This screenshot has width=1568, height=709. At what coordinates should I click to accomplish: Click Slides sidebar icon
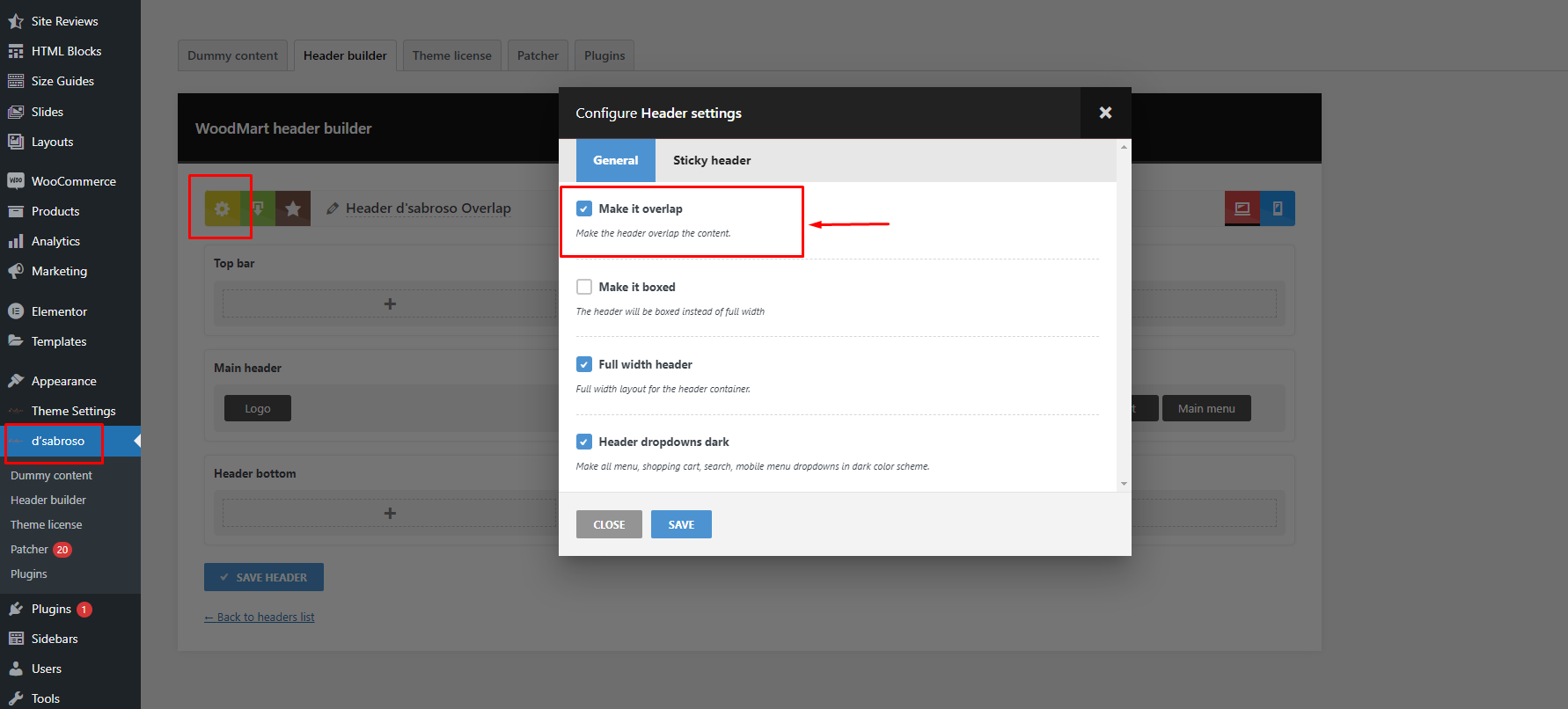click(16, 112)
